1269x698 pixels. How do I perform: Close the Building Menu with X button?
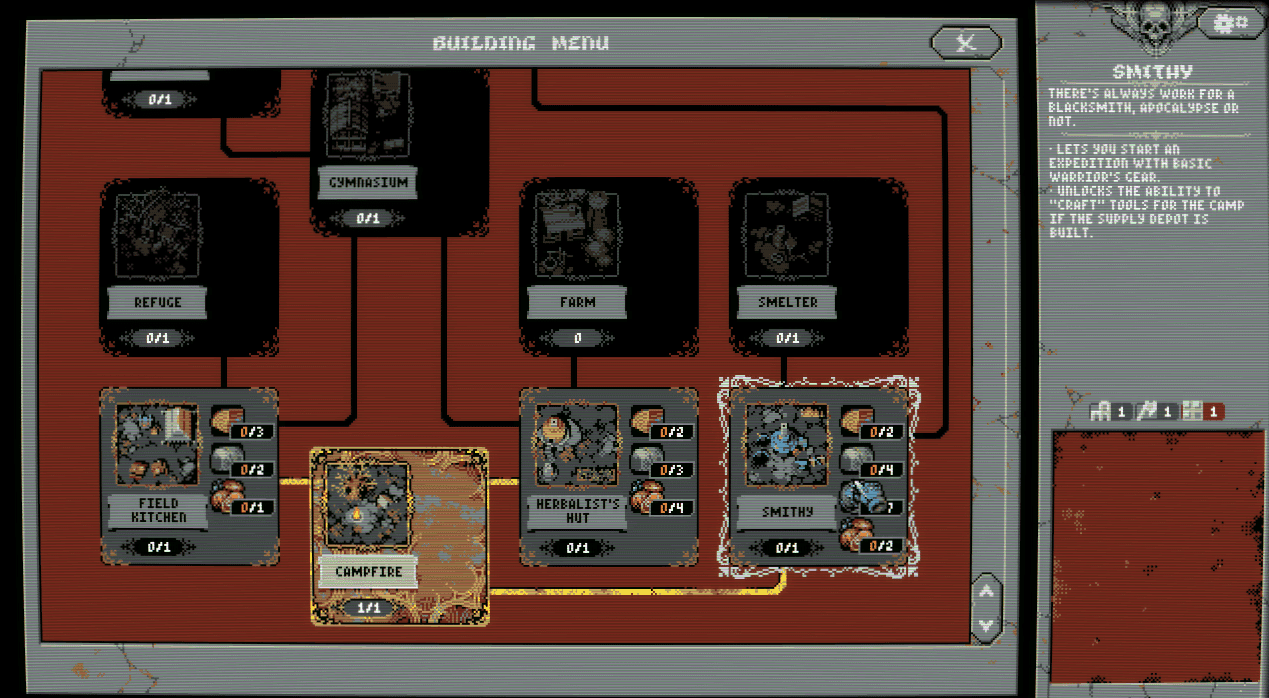[x=966, y=42]
